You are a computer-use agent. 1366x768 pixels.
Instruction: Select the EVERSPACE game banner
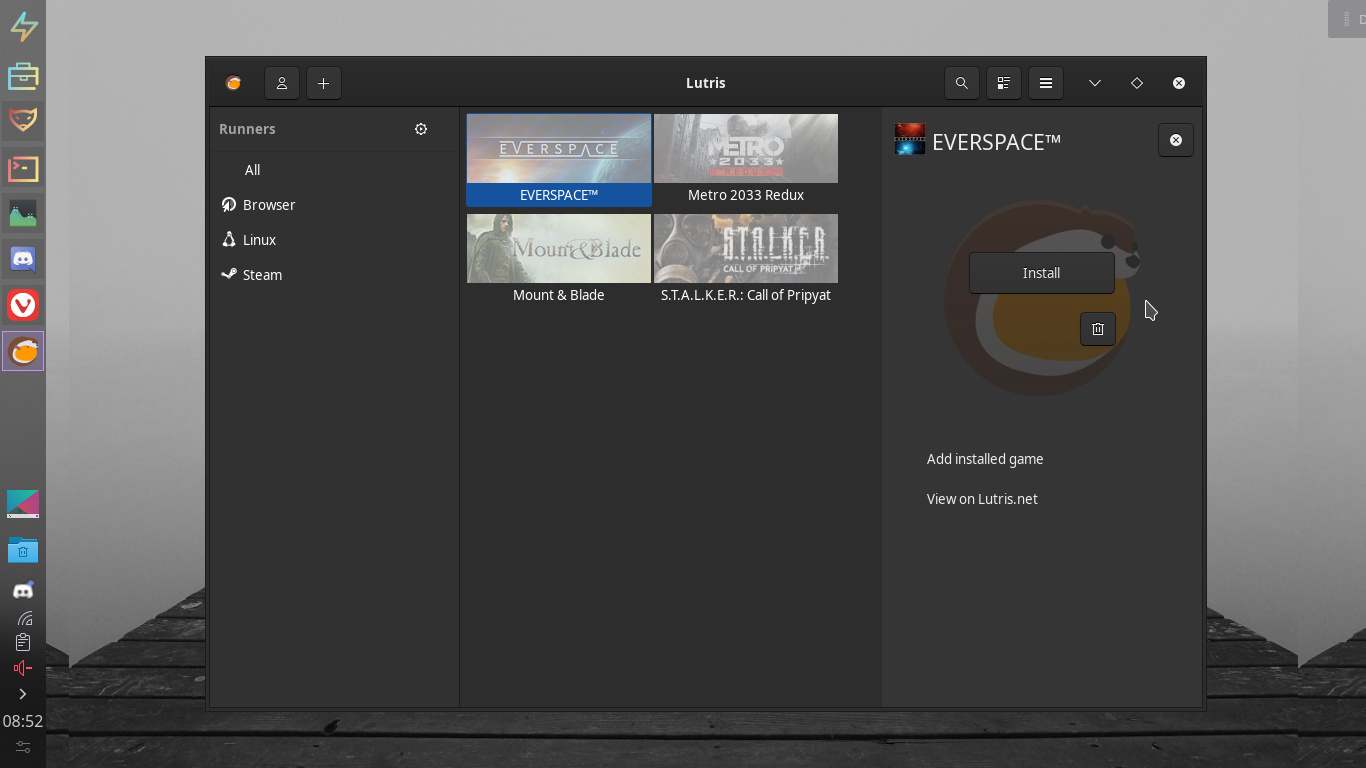click(559, 148)
